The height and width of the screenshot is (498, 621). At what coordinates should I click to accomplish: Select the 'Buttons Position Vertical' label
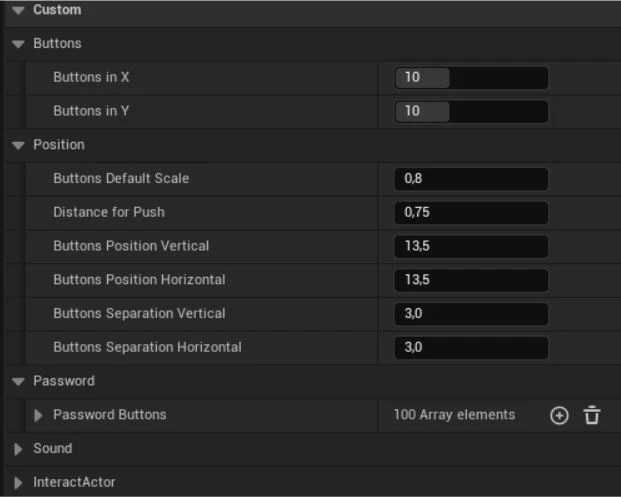tap(131, 246)
